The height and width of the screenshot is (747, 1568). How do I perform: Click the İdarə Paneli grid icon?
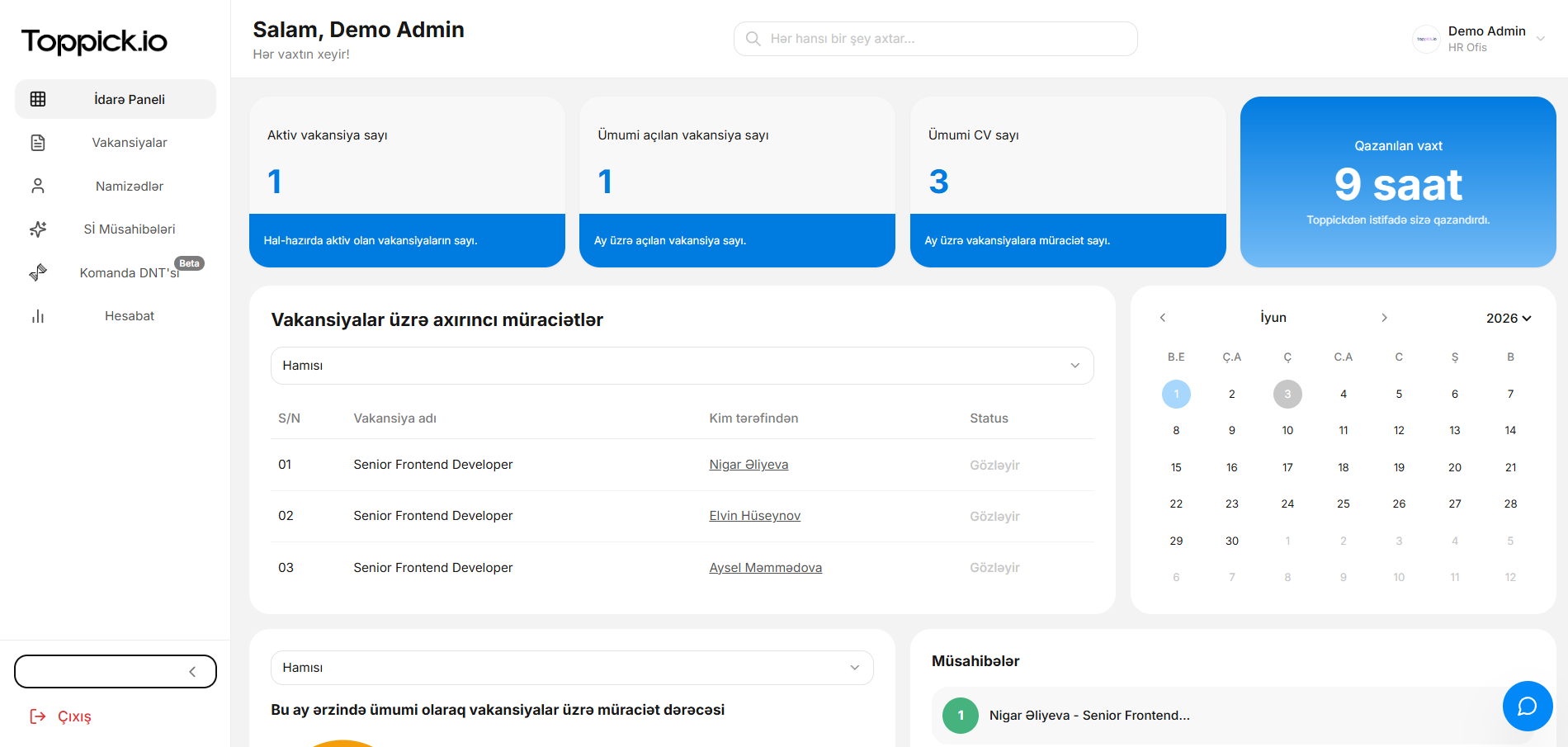pyautogui.click(x=38, y=99)
